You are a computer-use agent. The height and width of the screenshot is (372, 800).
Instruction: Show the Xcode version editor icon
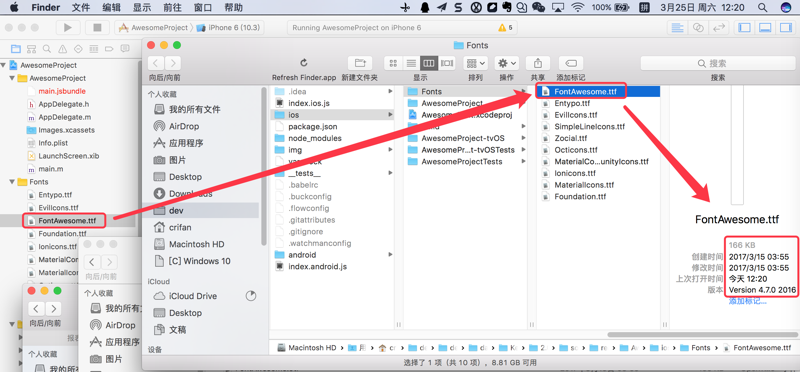tap(719, 28)
